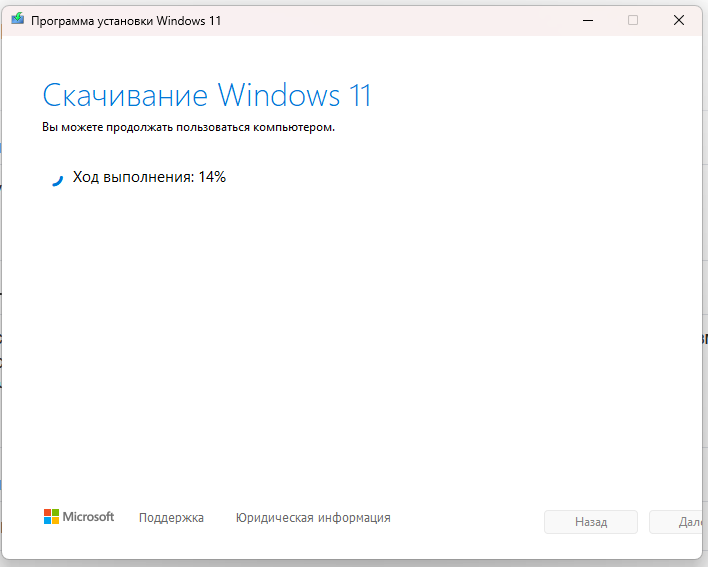Click the Назад button
Viewport: 708px width, 567px height.
(x=591, y=522)
